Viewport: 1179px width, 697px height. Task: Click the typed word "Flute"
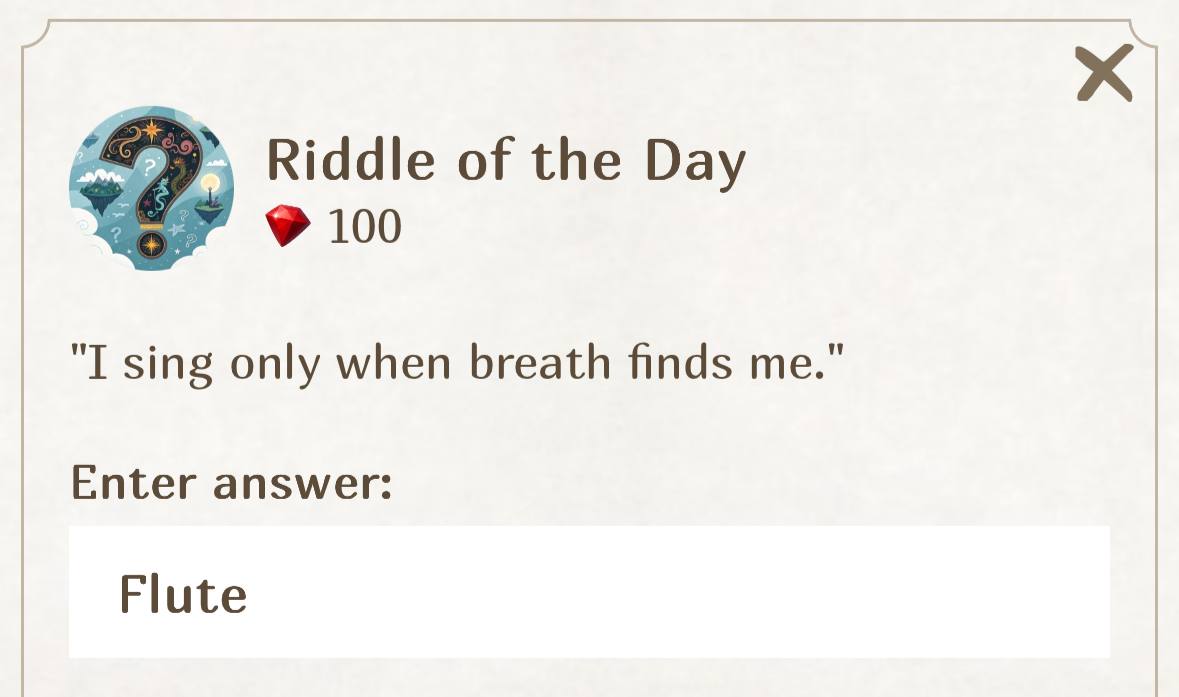[183, 593]
